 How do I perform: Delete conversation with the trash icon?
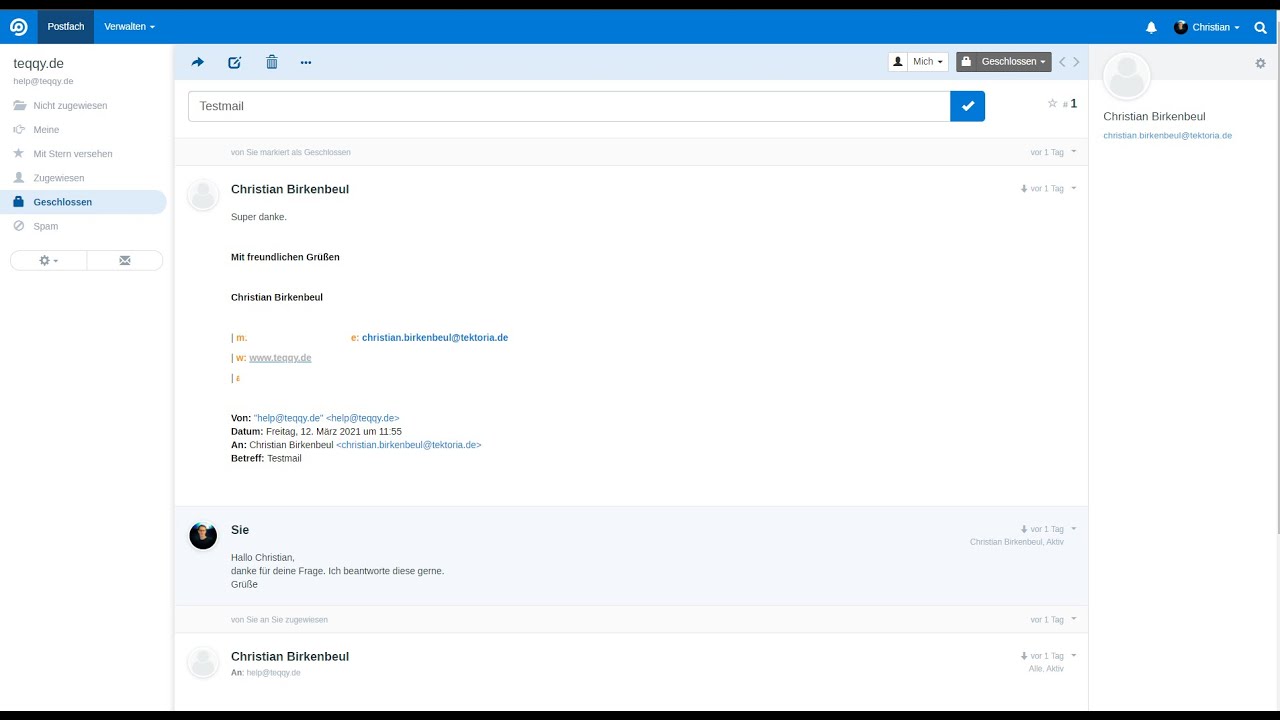point(271,62)
